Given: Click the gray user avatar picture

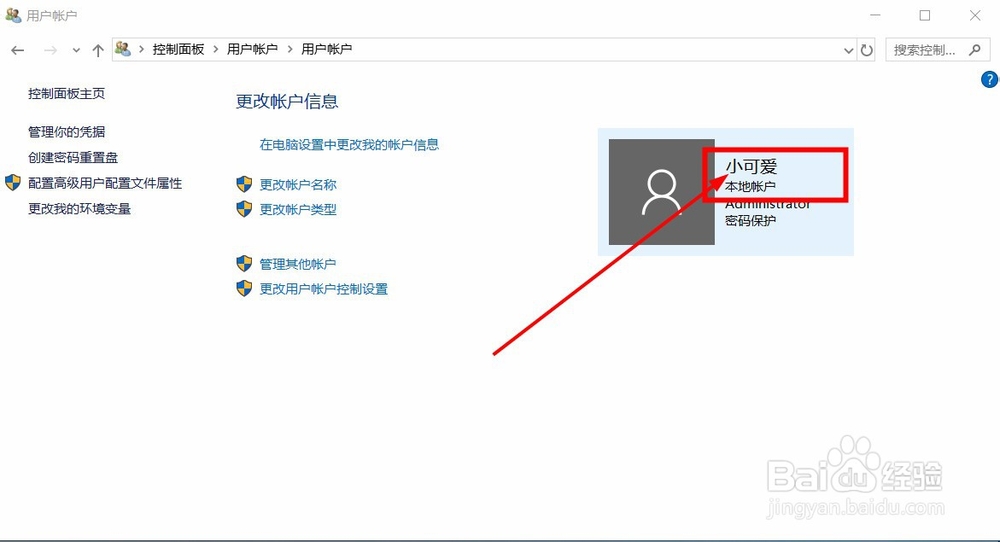Looking at the screenshot, I should pyautogui.click(x=661, y=192).
